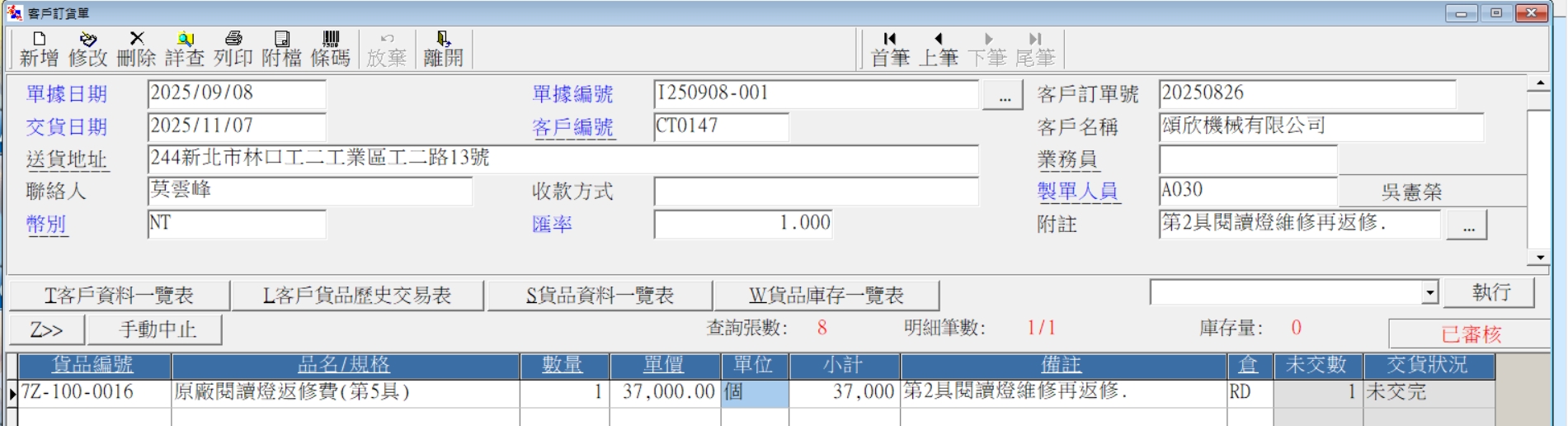Viewport: 1568px width, 426px height.
Task: Exit using the 離開 toolbar icon
Action: click(x=443, y=49)
